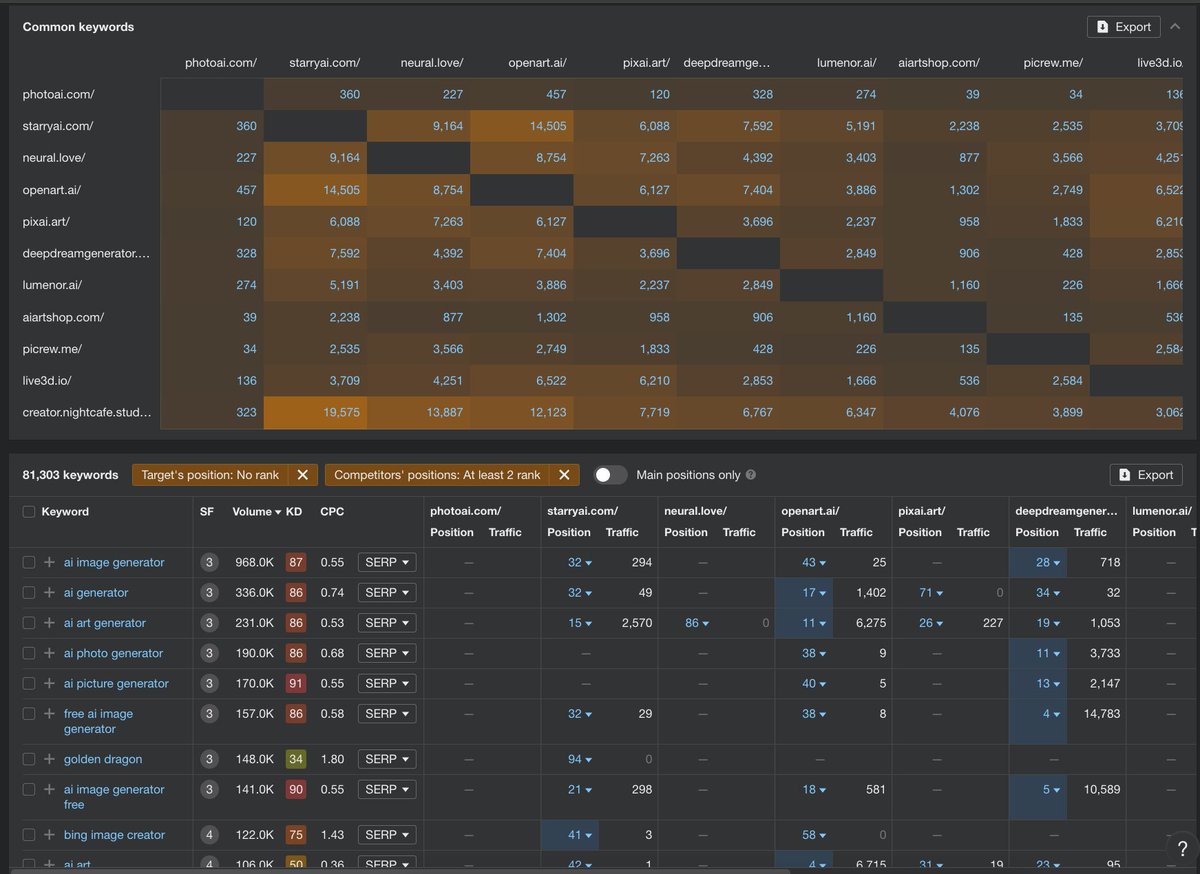This screenshot has width=1200, height=874.
Task: Sort table by KD column
Action: click(294, 511)
